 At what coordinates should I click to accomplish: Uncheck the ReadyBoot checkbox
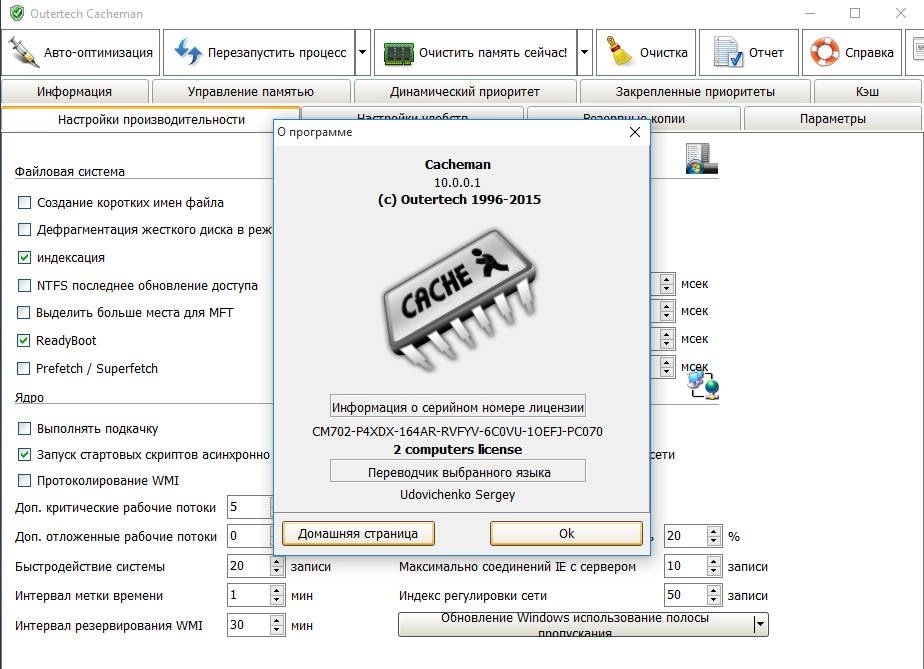tap(23, 340)
